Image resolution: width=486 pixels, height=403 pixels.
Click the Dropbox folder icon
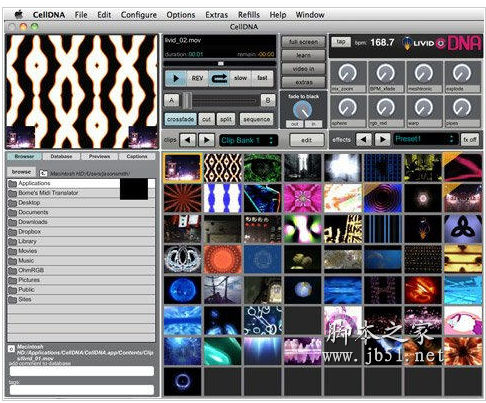tap(12, 232)
